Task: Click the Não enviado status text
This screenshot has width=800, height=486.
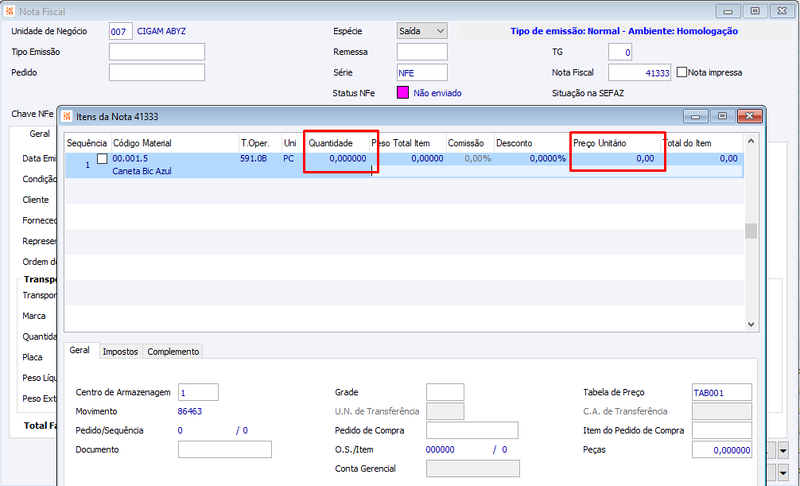Action: pyautogui.click(x=438, y=93)
